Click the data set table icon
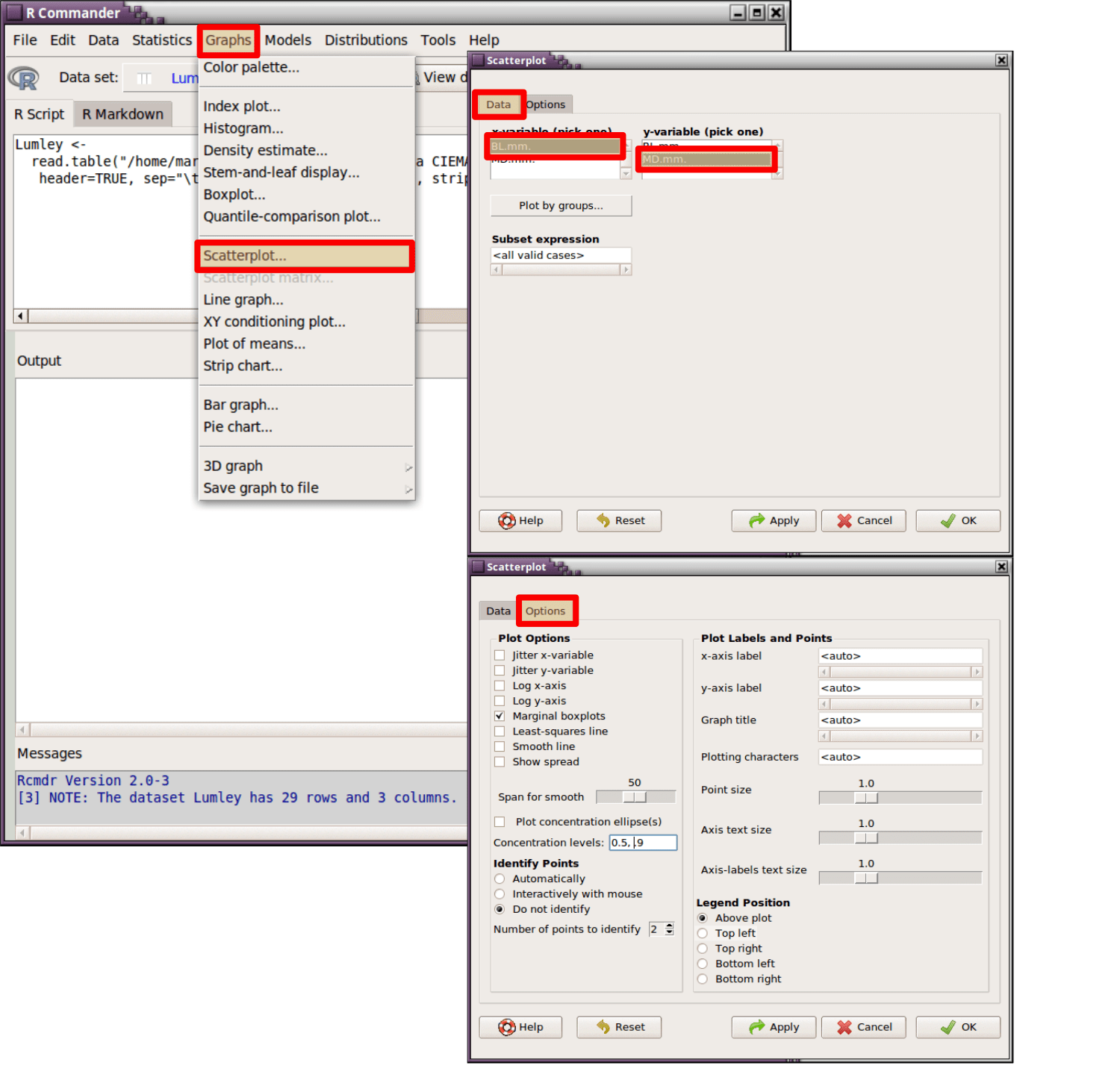This screenshot has height=1086, width=1120. pos(145,78)
